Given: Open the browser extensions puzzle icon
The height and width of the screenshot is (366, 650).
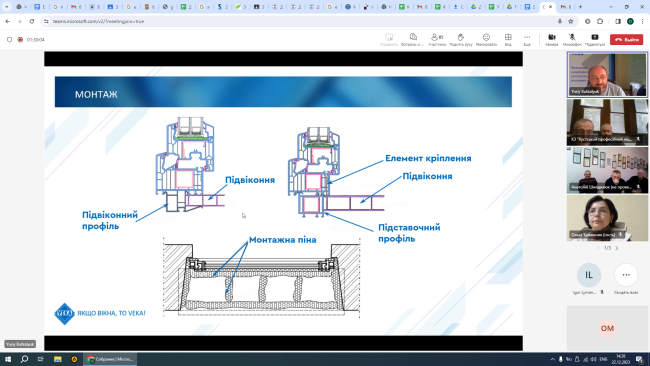Looking at the screenshot, I should (600, 21).
